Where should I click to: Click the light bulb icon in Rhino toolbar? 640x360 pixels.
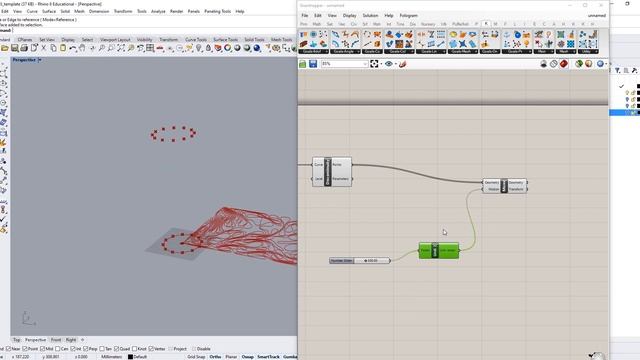(199, 48)
